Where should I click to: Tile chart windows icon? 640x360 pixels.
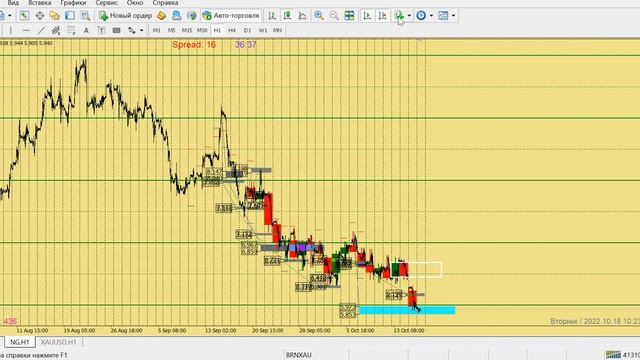coord(349,16)
